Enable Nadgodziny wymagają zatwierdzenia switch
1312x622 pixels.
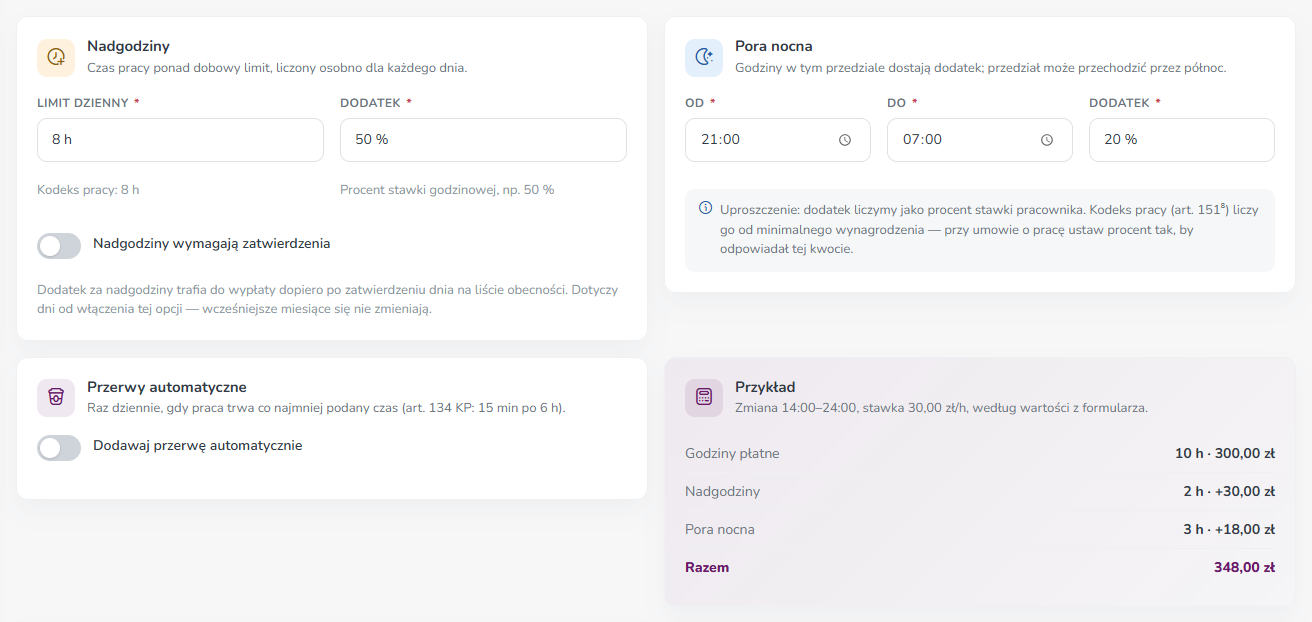(59, 246)
